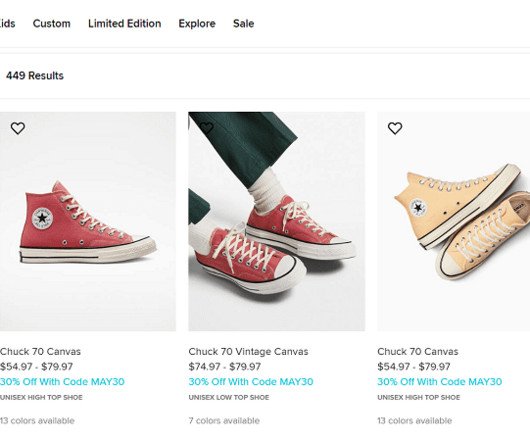Open the Kids navigation menu
This screenshot has width=530, height=443.
[7, 24]
